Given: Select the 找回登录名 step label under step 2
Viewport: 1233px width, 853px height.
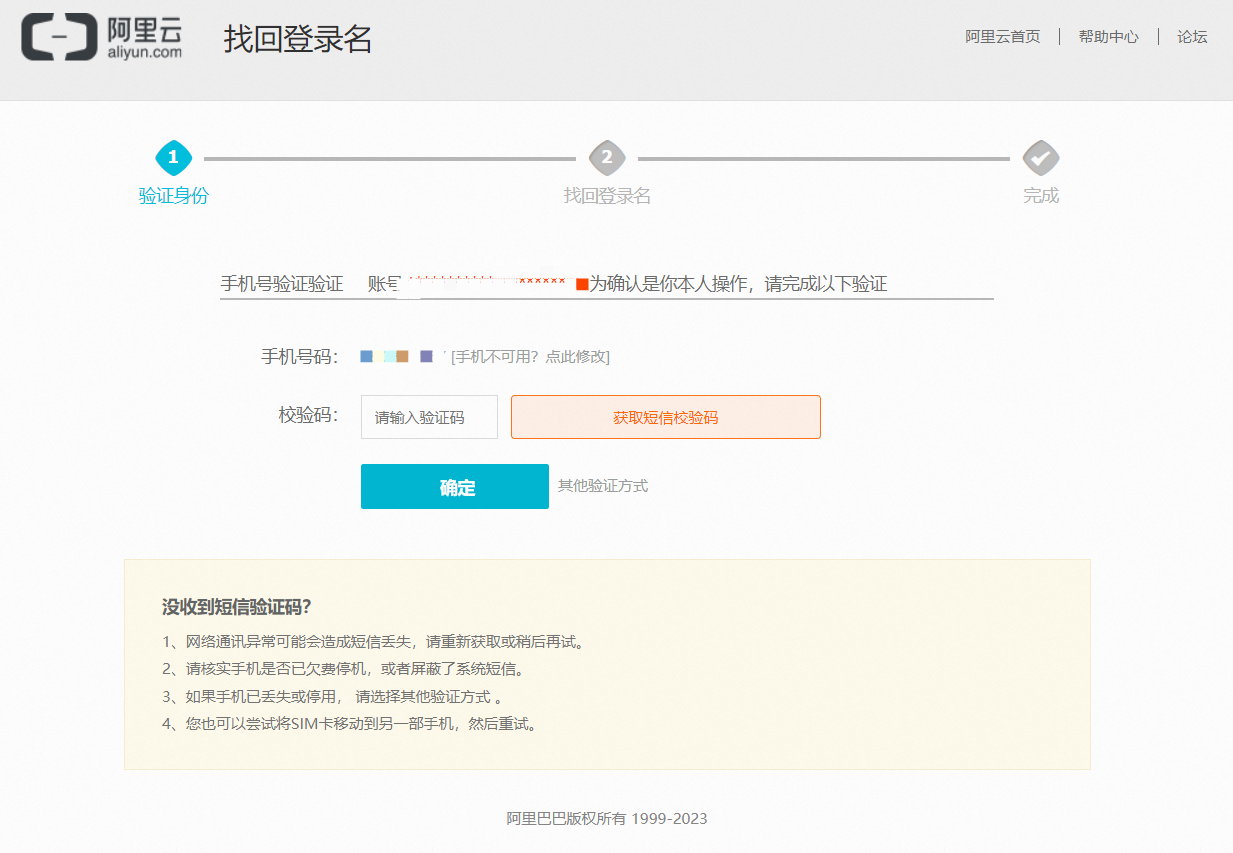Looking at the screenshot, I should click(607, 196).
